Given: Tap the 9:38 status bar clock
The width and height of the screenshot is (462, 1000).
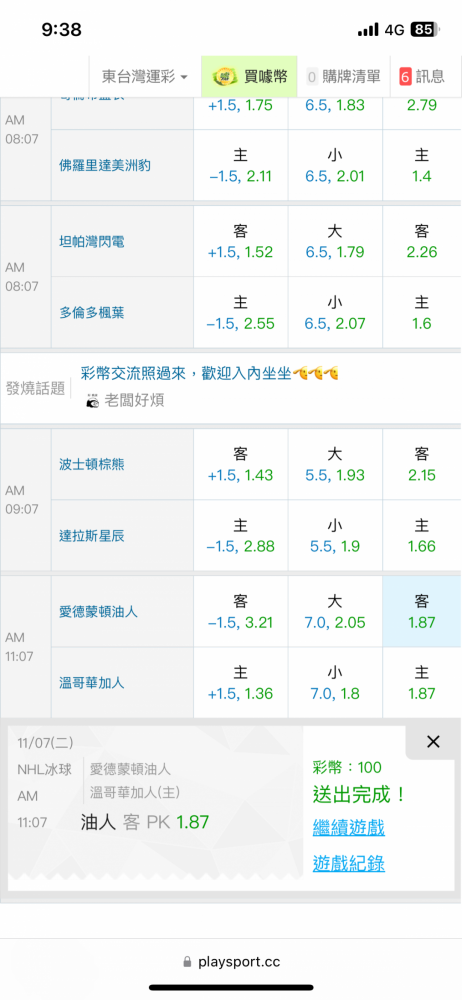Looking at the screenshot, I should [x=61, y=29].
